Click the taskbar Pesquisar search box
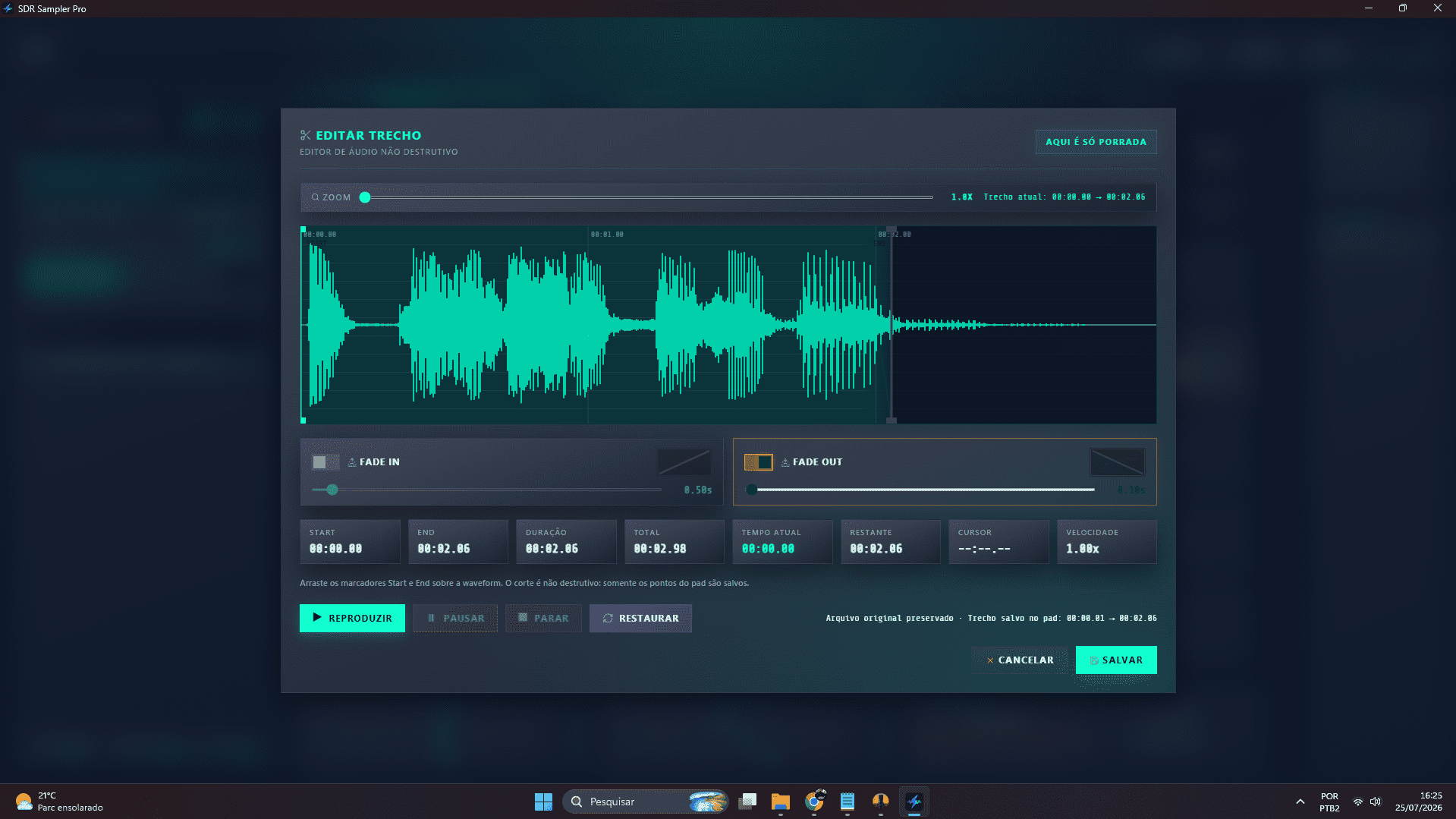The width and height of the screenshot is (1456, 819). point(646,802)
